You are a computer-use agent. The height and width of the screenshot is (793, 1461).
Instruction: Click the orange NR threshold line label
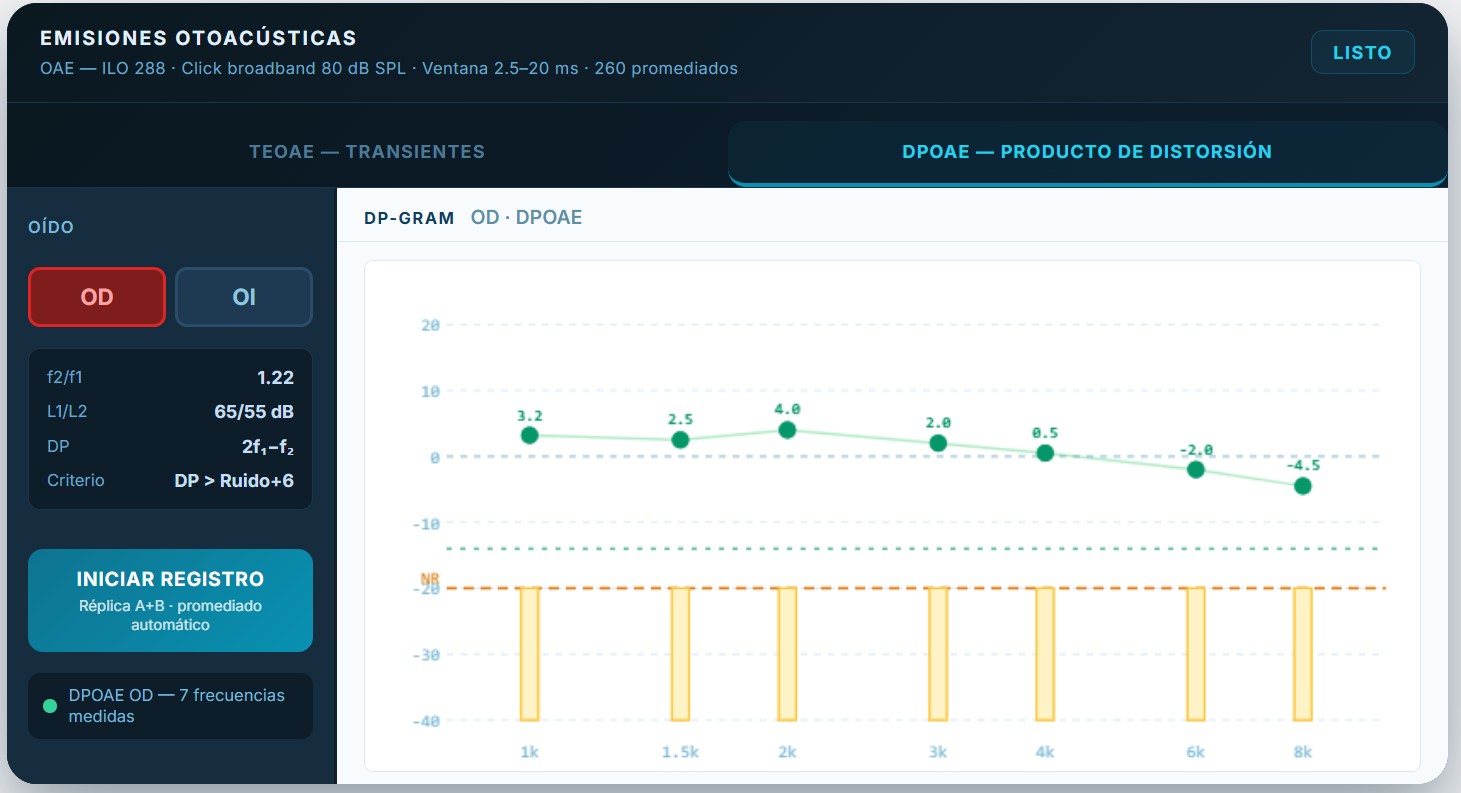[x=430, y=579]
